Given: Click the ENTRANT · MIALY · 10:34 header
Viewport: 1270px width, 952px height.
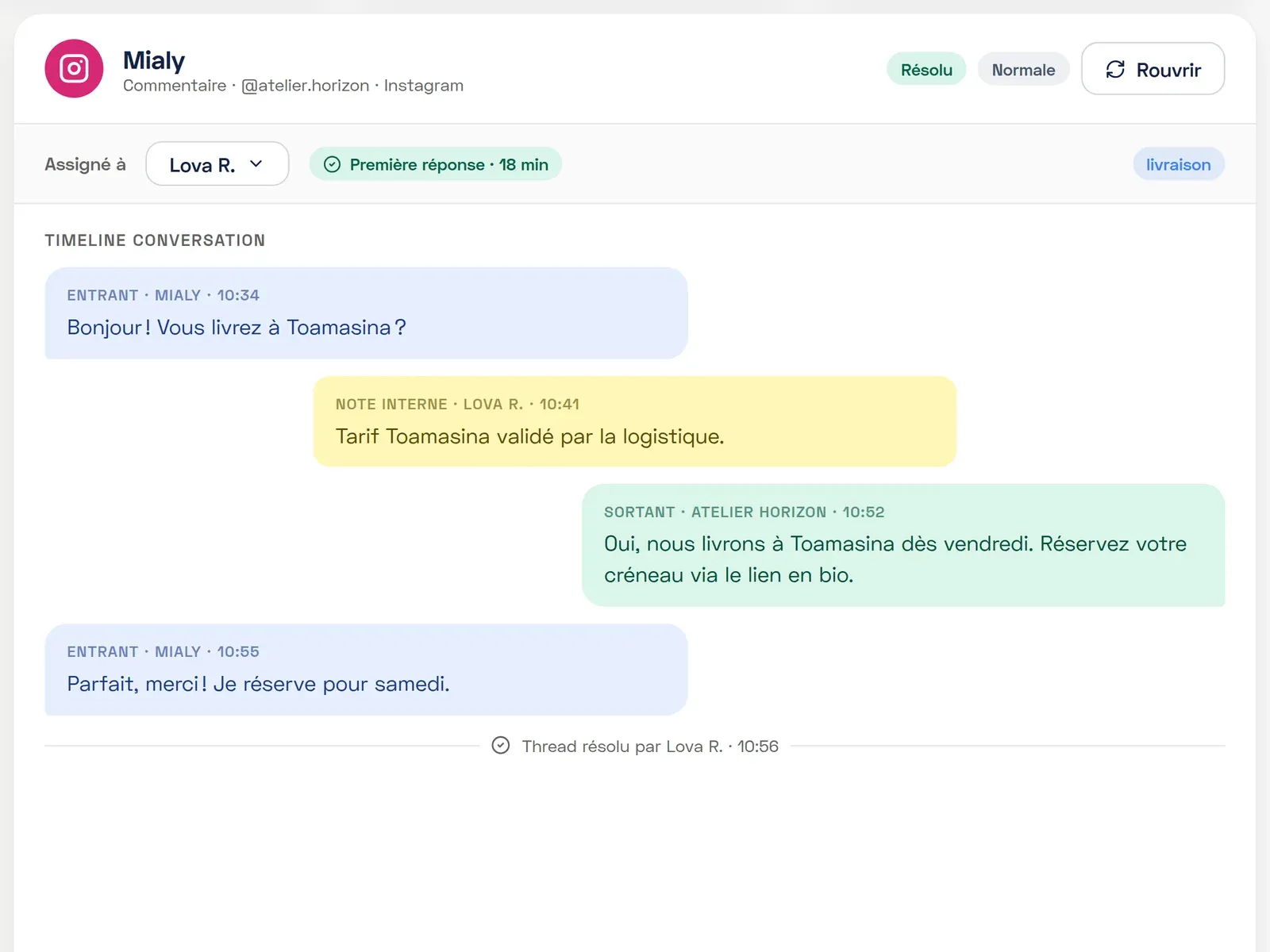Looking at the screenshot, I should tap(163, 295).
